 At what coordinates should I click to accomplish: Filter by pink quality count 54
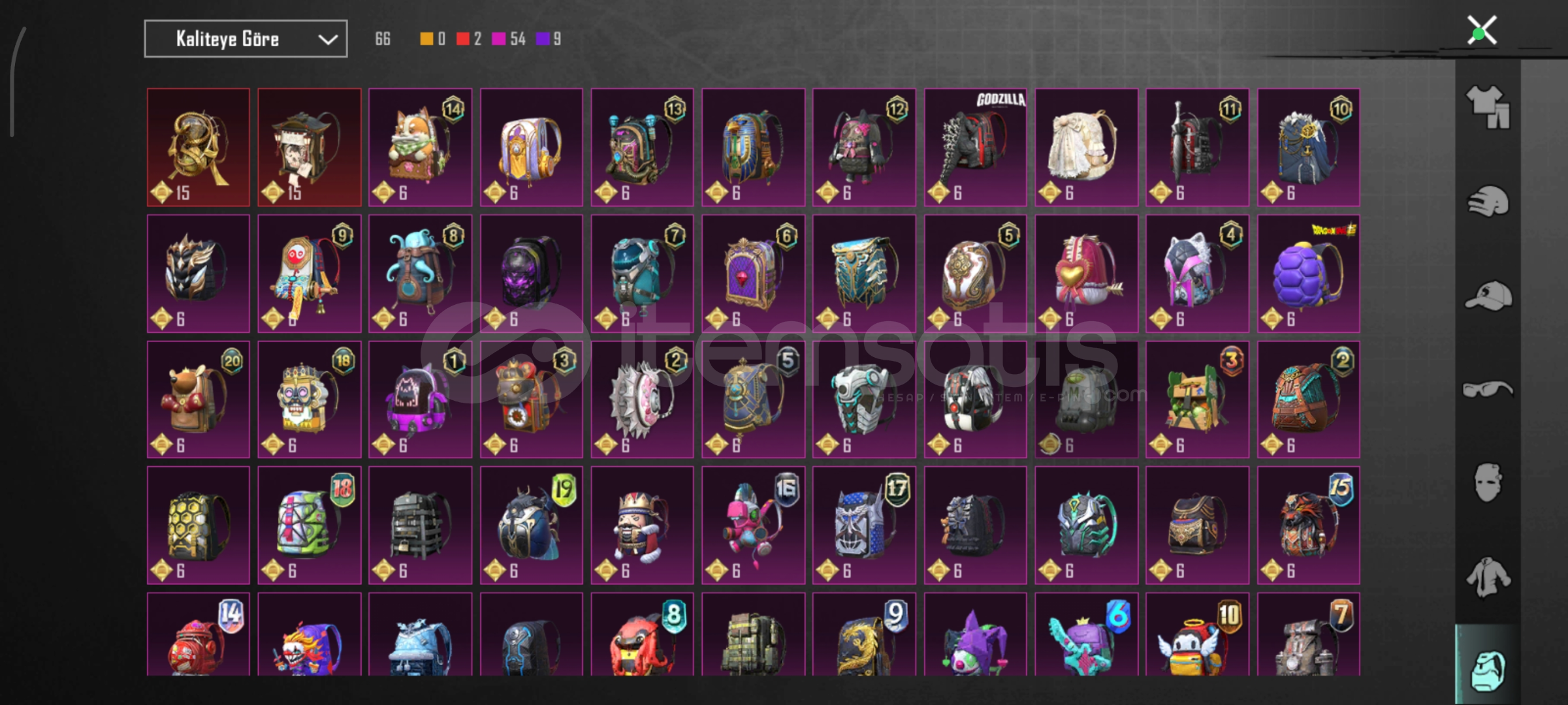[x=509, y=39]
